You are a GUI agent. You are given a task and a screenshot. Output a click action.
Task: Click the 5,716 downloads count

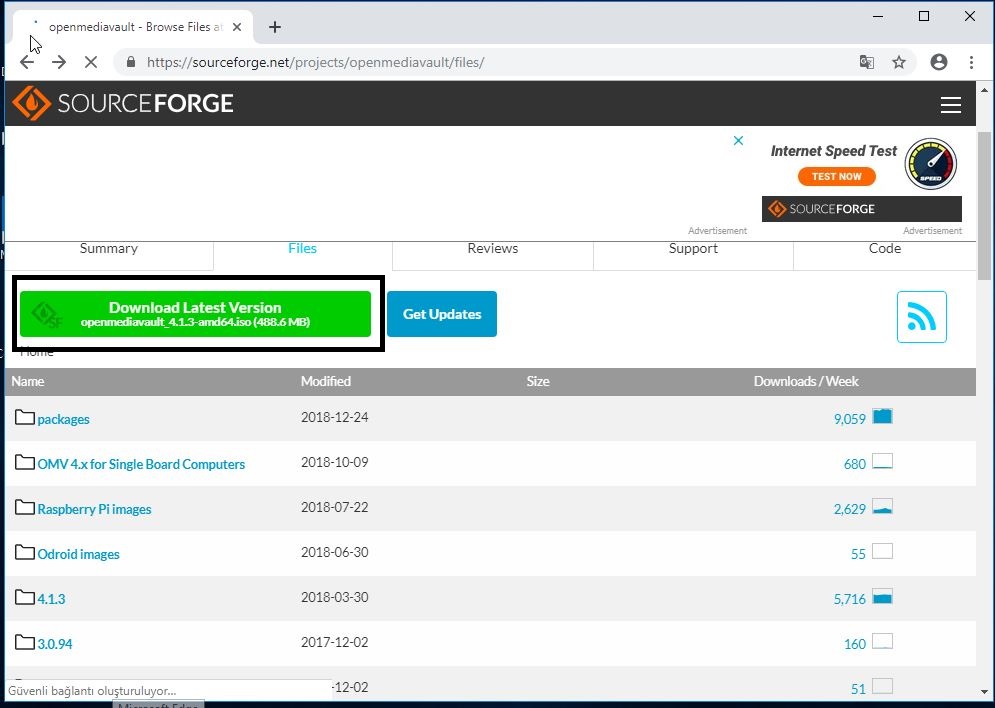coord(850,600)
